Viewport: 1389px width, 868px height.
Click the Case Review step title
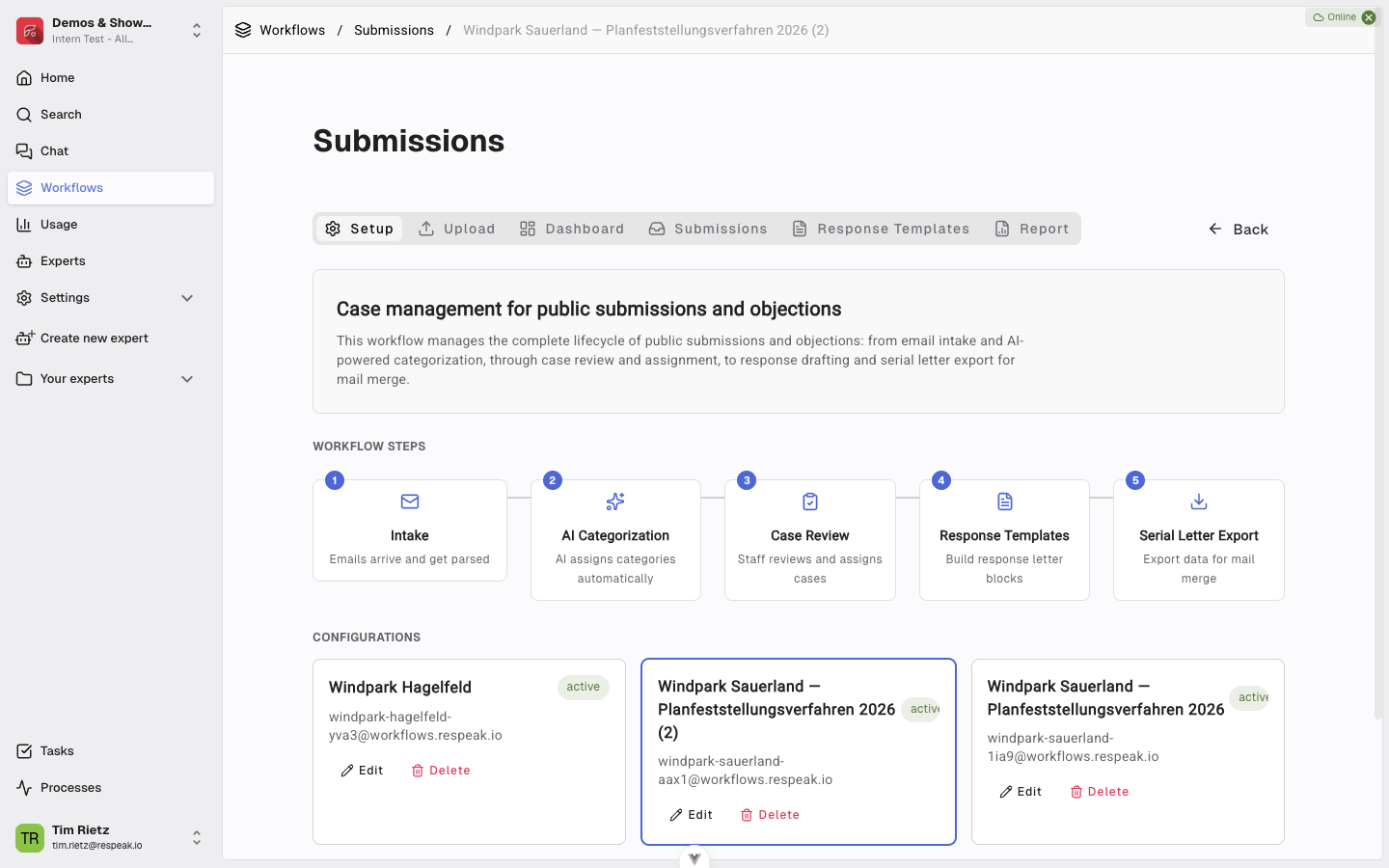coord(810,536)
